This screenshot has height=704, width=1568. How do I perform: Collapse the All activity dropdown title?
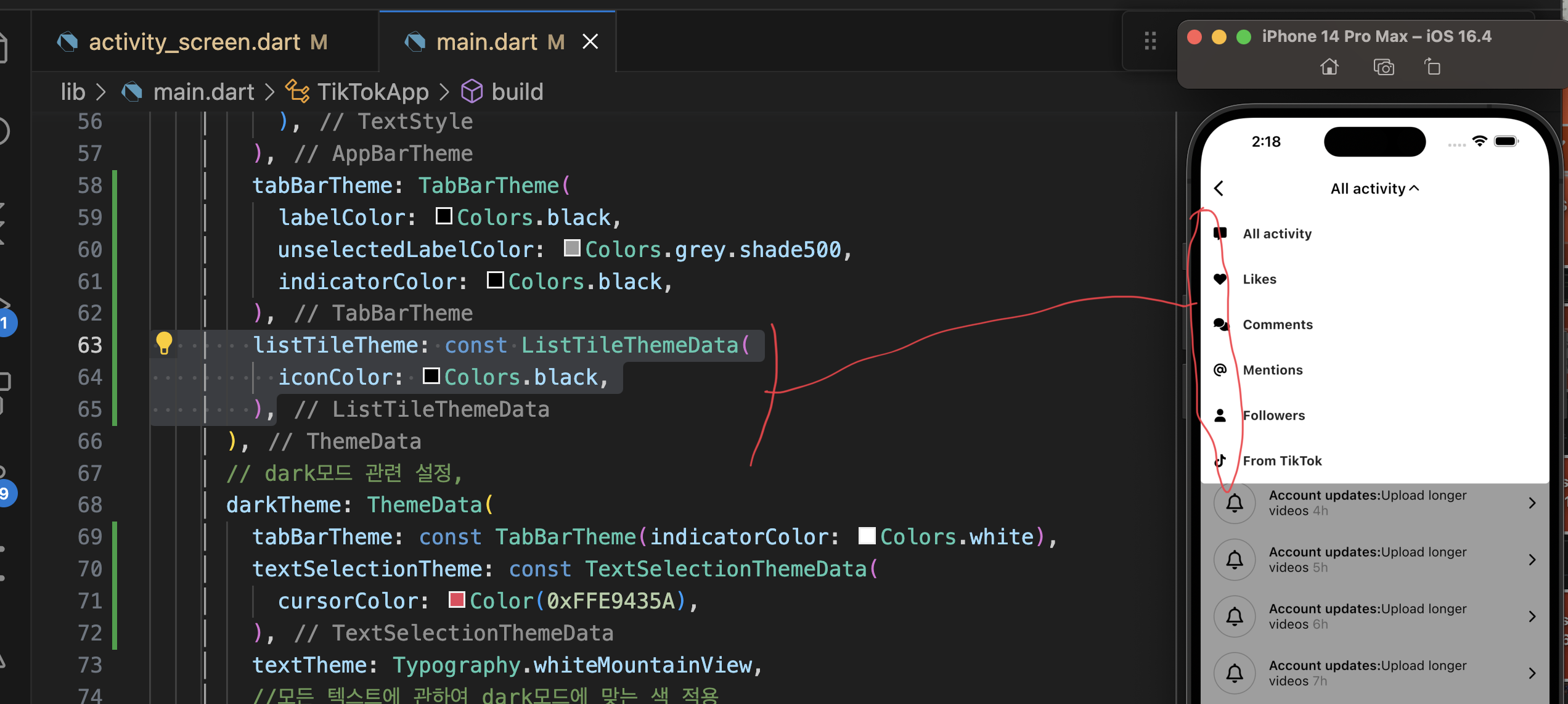1374,189
